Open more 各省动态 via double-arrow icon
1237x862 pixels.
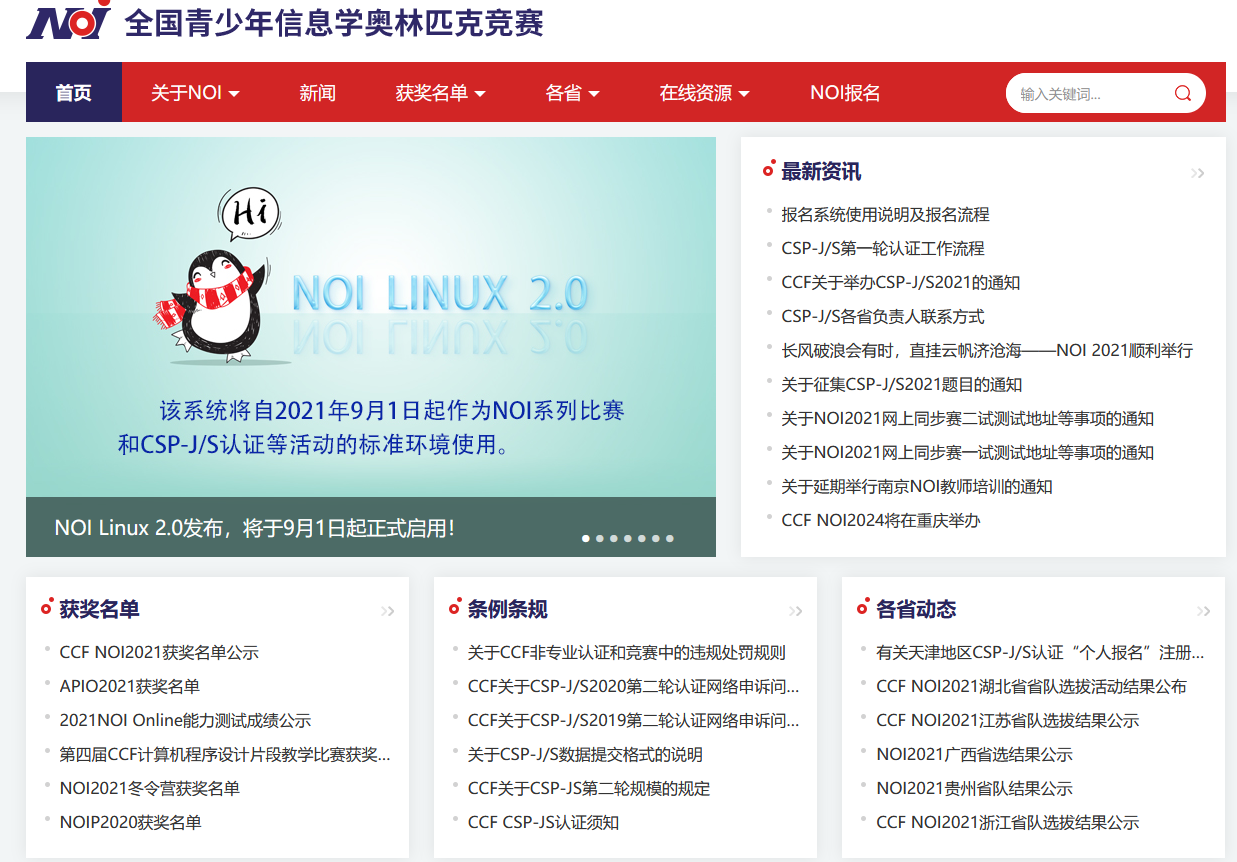click(1204, 611)
